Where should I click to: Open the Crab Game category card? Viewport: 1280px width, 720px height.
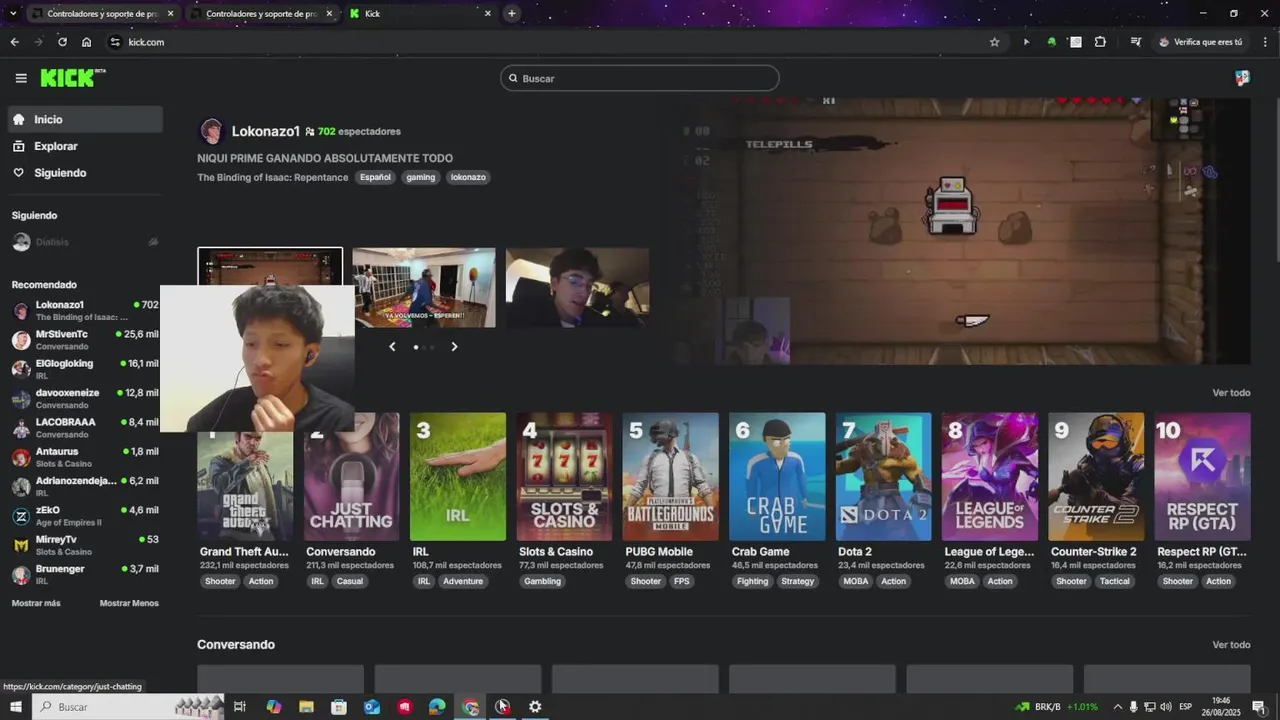777,476
